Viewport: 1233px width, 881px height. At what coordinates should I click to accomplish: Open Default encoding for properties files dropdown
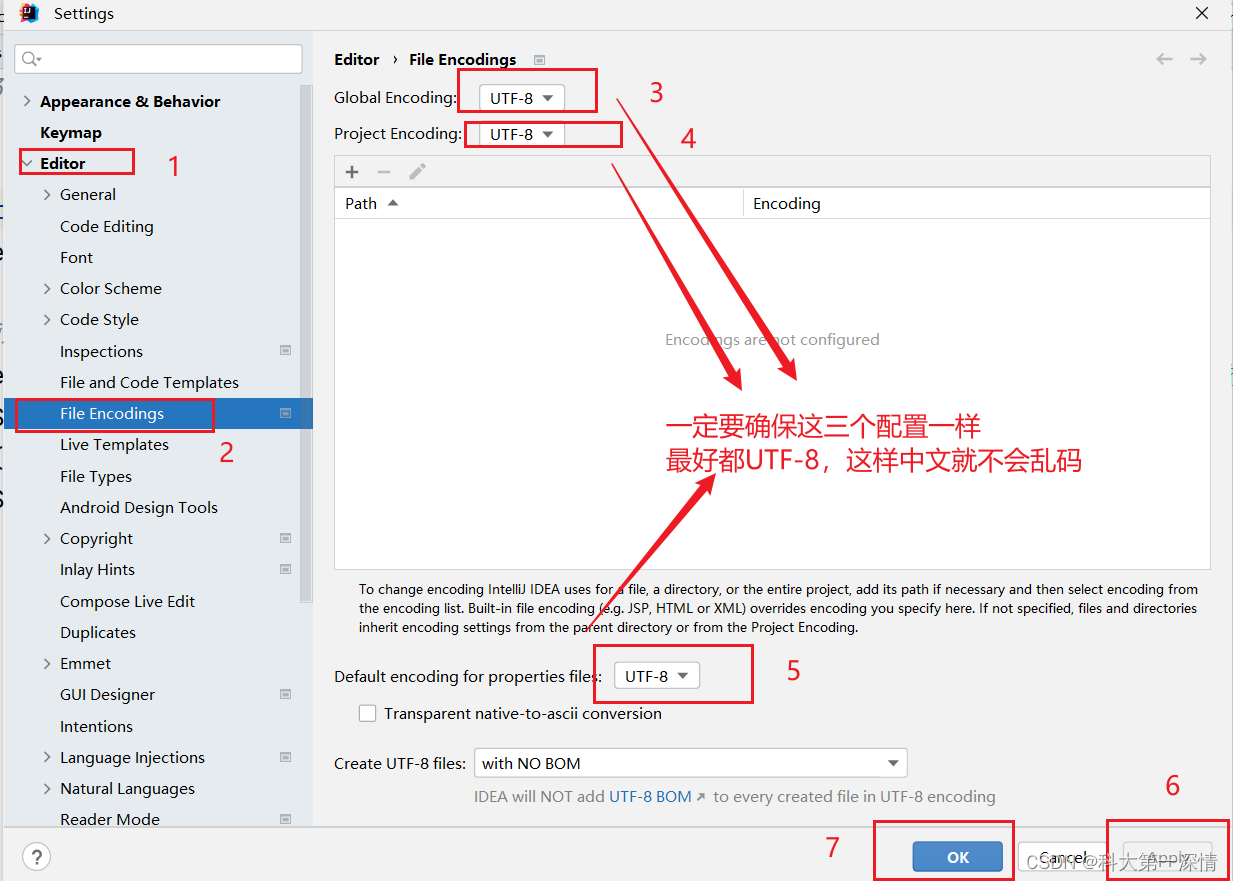click(x=657, y=676)
